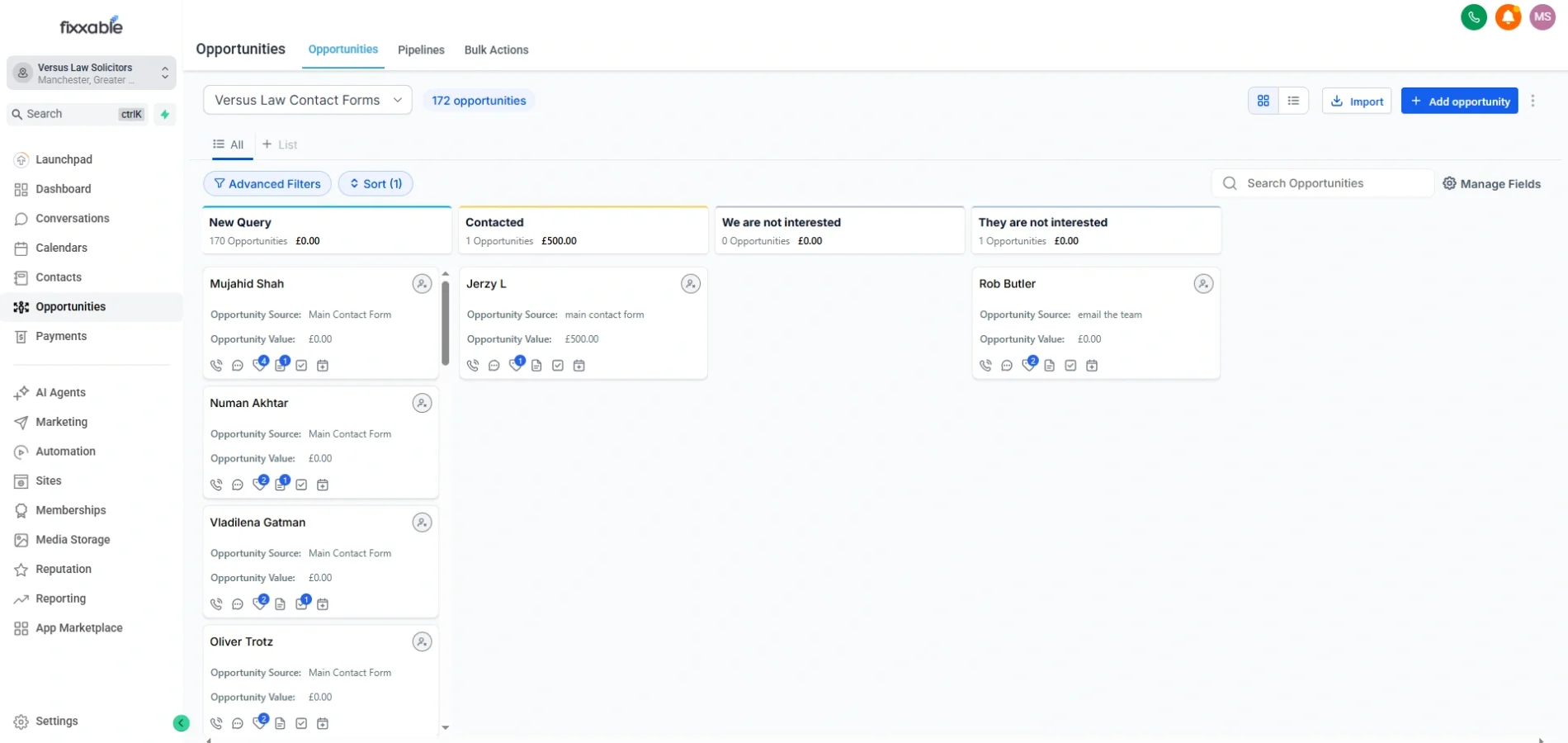
Task: Open the conversation icon on Jerzy L's card
Action: 494,366
